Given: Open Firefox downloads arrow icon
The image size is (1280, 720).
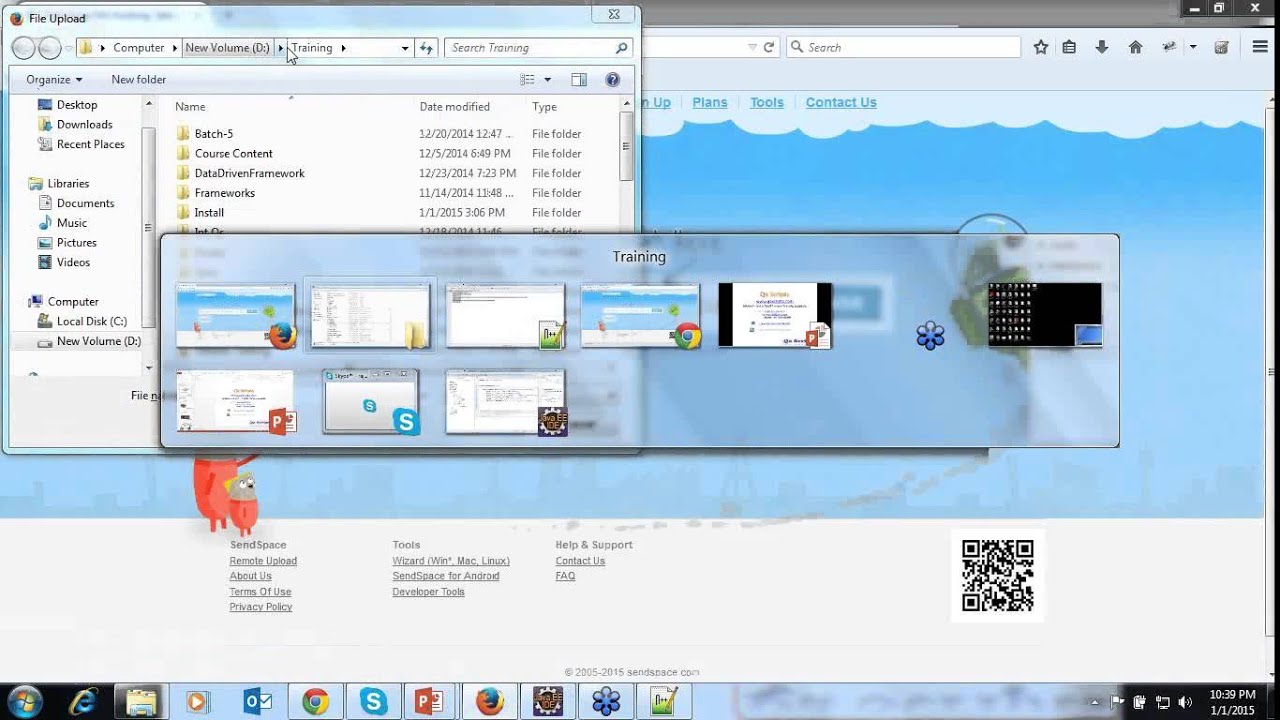Looking at the screenshot, I should pos(1102,47).
